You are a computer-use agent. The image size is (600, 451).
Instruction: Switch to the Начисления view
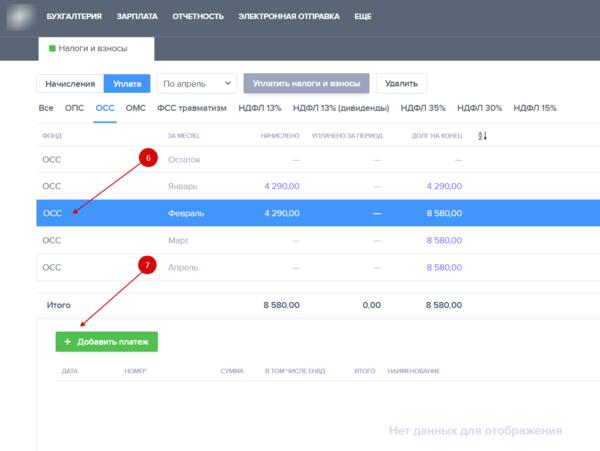(70, 84)
